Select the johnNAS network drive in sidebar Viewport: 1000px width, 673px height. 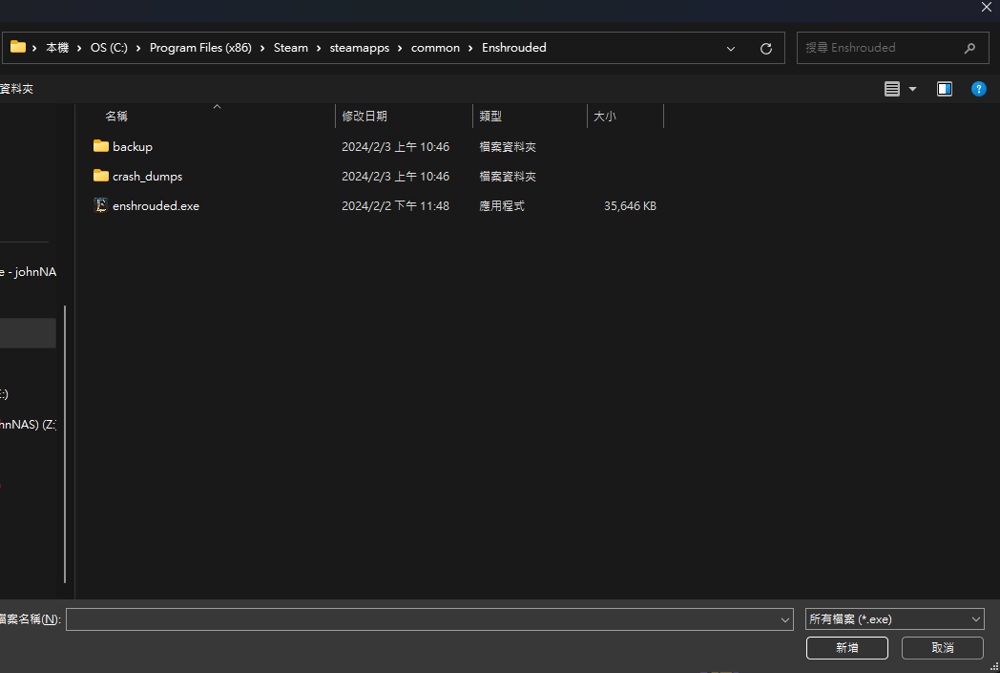pyautogui.click(x=25, y=424)
